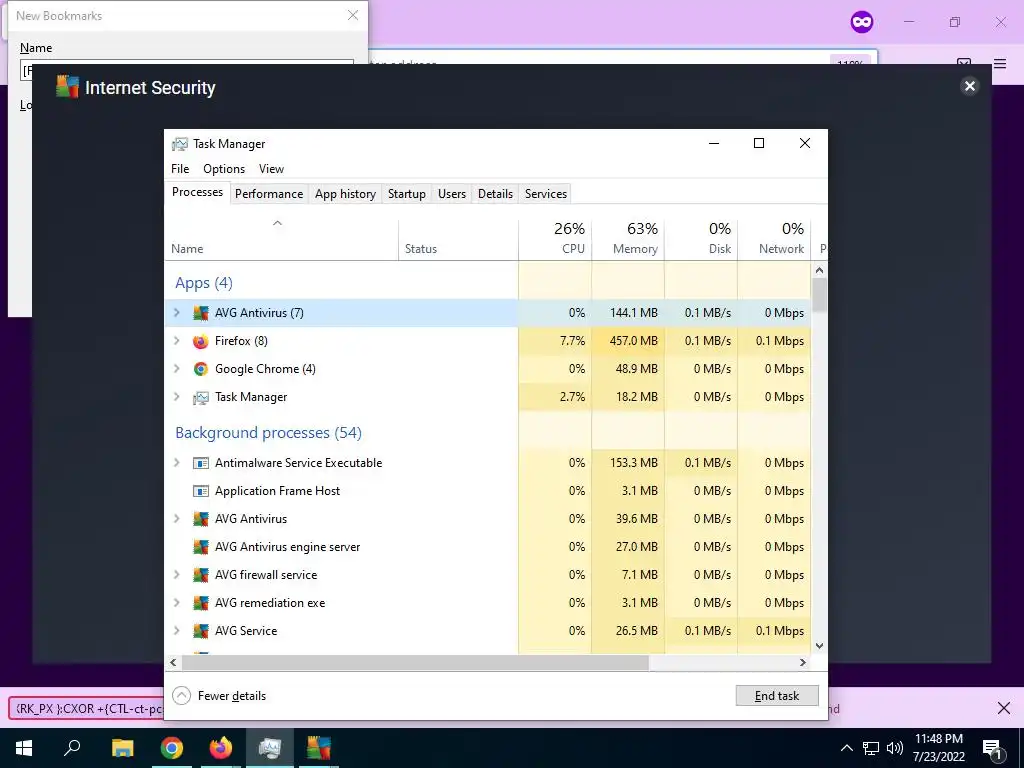The image size is (1024, 768).
Task: Click the Firefox icon in Apps list
Action: [x=200, y=341]
